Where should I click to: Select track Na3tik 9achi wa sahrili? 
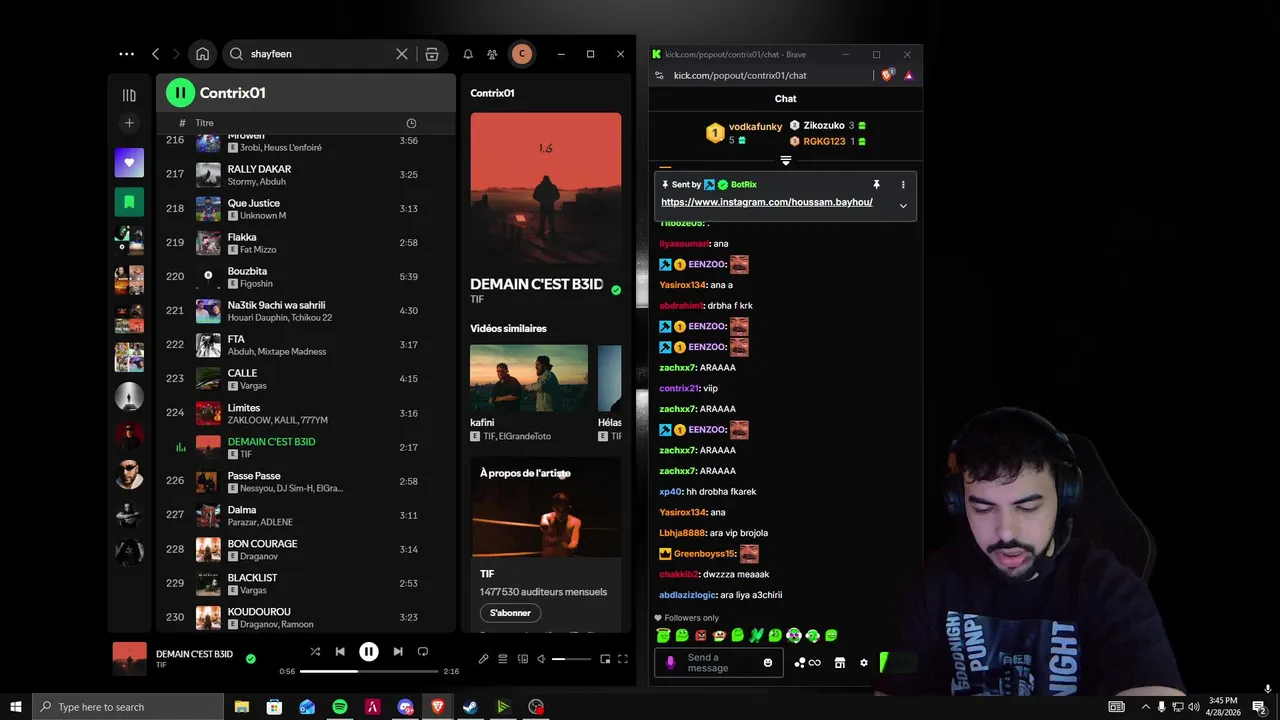tap(305, 311)
